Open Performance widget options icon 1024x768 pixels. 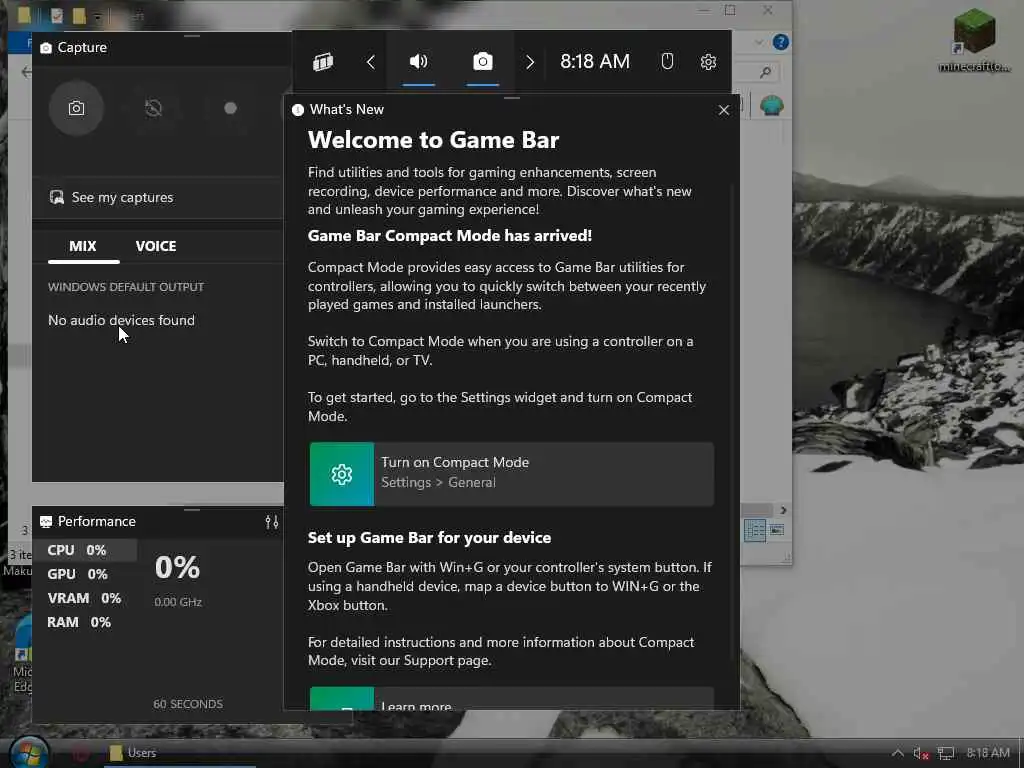[272, 522]
